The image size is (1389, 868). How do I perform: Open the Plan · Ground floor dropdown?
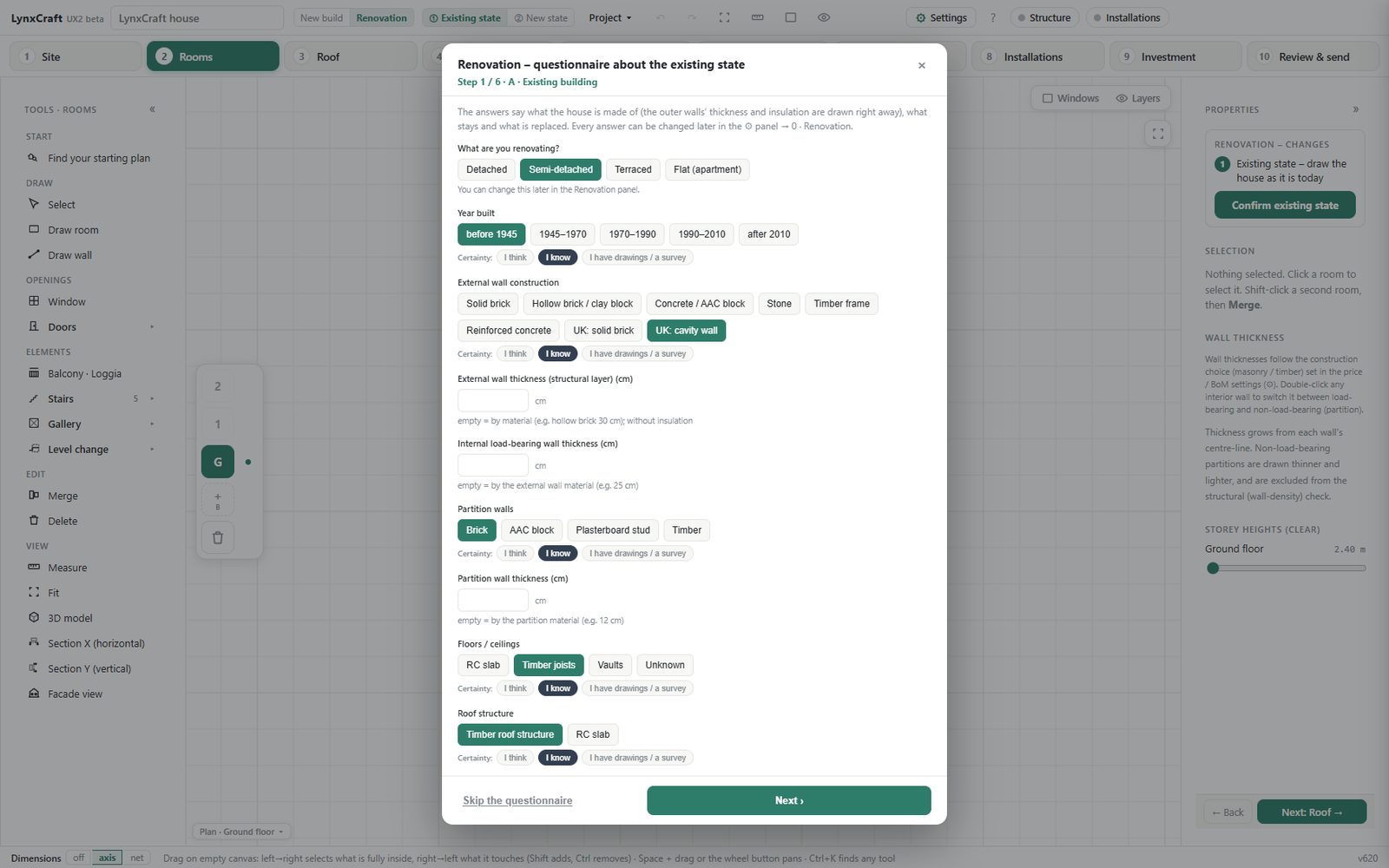pos(241,832)
